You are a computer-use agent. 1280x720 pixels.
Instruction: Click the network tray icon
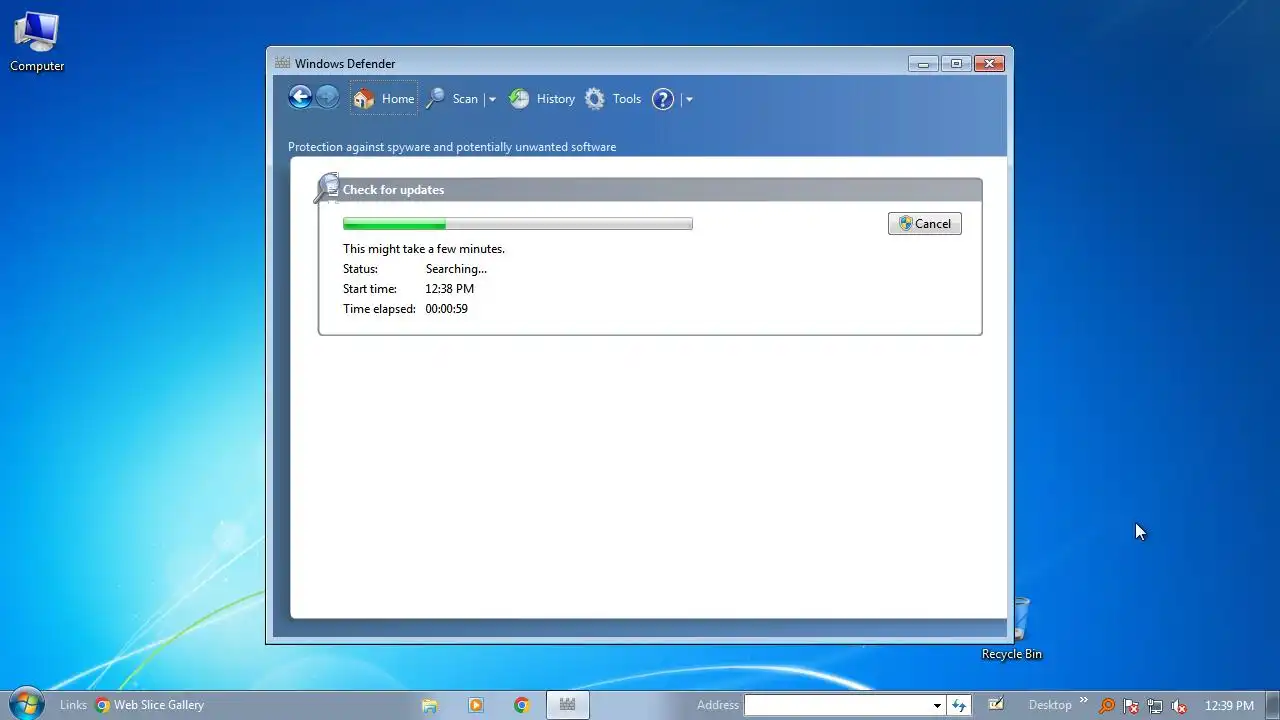point(1155,706)
